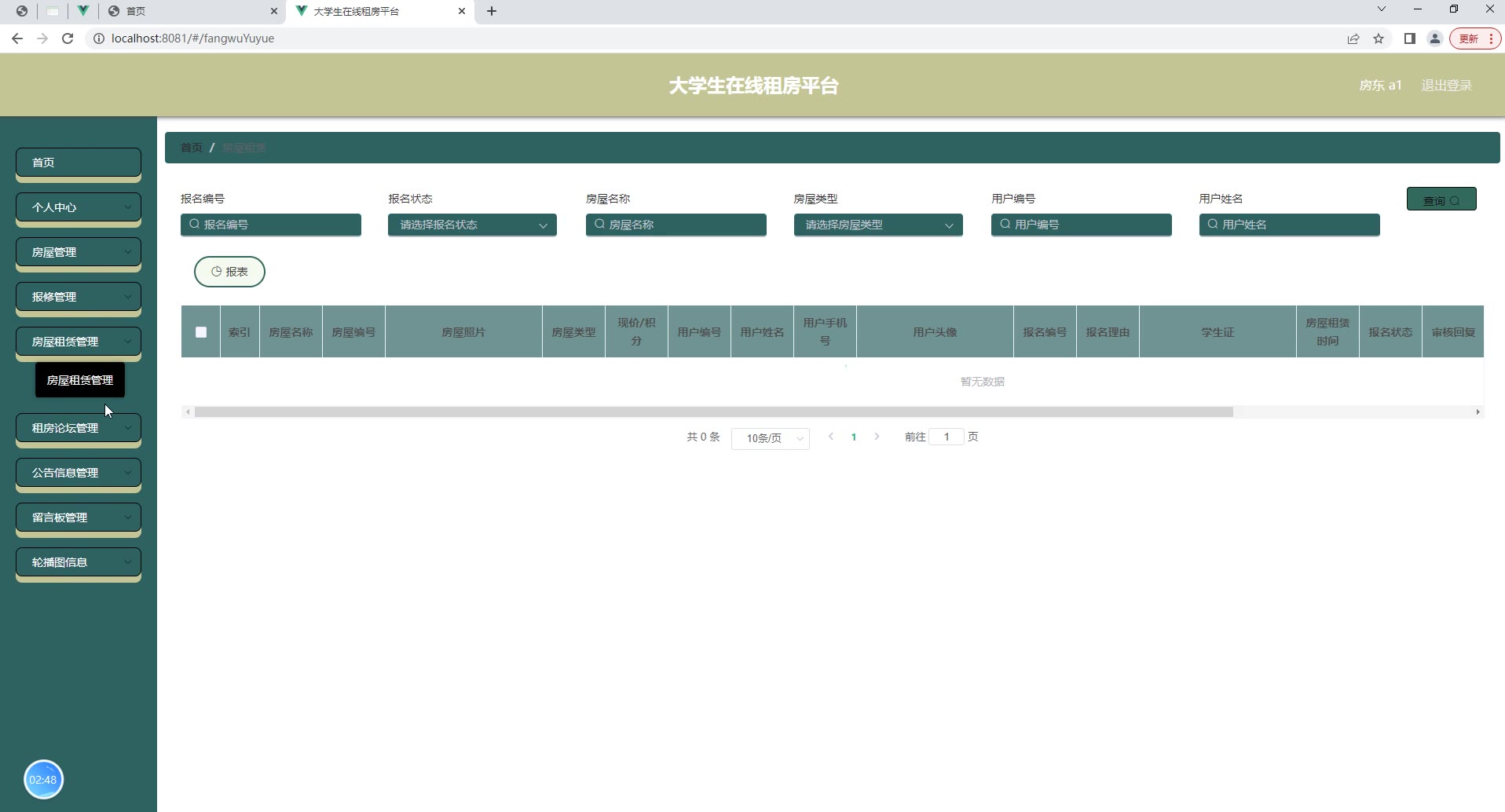Close the 首页 browser tab
The width and height of the screenshot is (1505, 812).
(274, 11)
